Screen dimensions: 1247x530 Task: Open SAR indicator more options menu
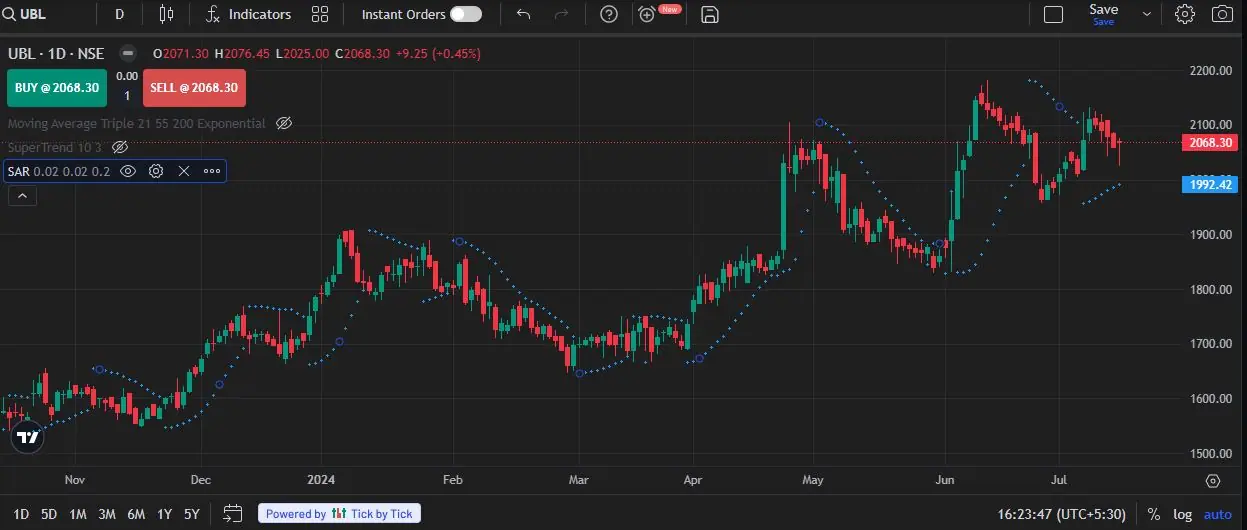coord(212,171)
